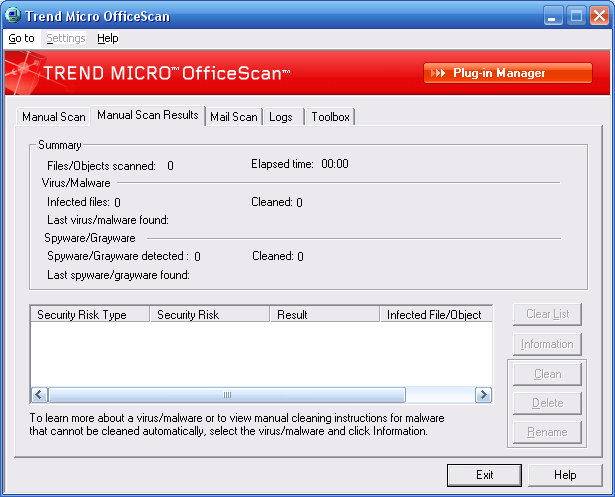Viewport: 615px width, 497px height.
Task: Open the Plug-in Manager button
Action: tap(508, 73)
